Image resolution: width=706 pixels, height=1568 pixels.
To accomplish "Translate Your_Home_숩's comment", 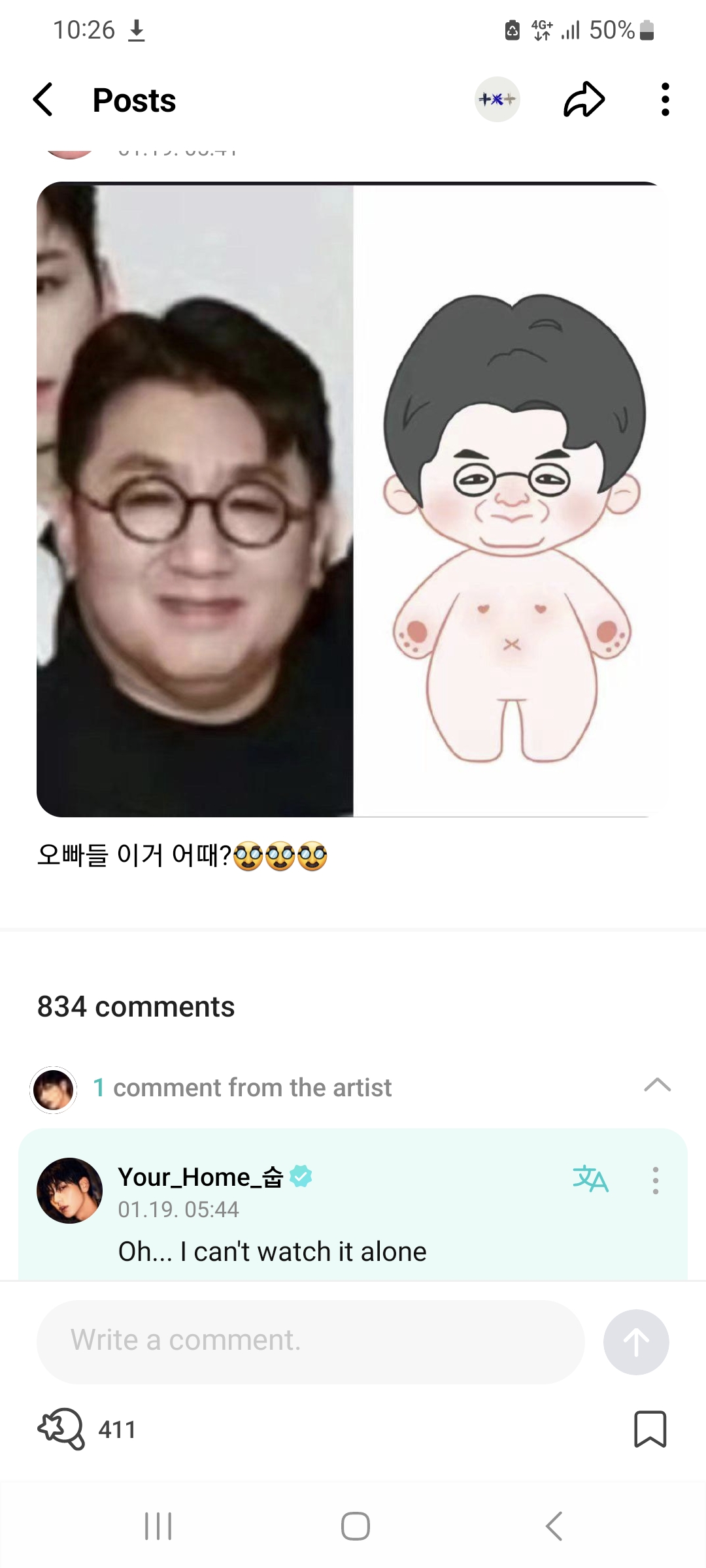I will click(590, 1179).
